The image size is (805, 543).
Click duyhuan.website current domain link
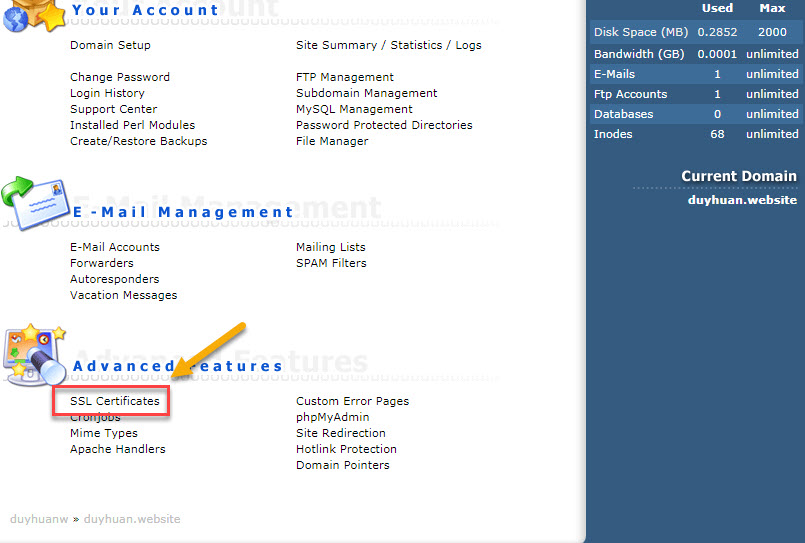pyautogui.click(x=742, y=200)
